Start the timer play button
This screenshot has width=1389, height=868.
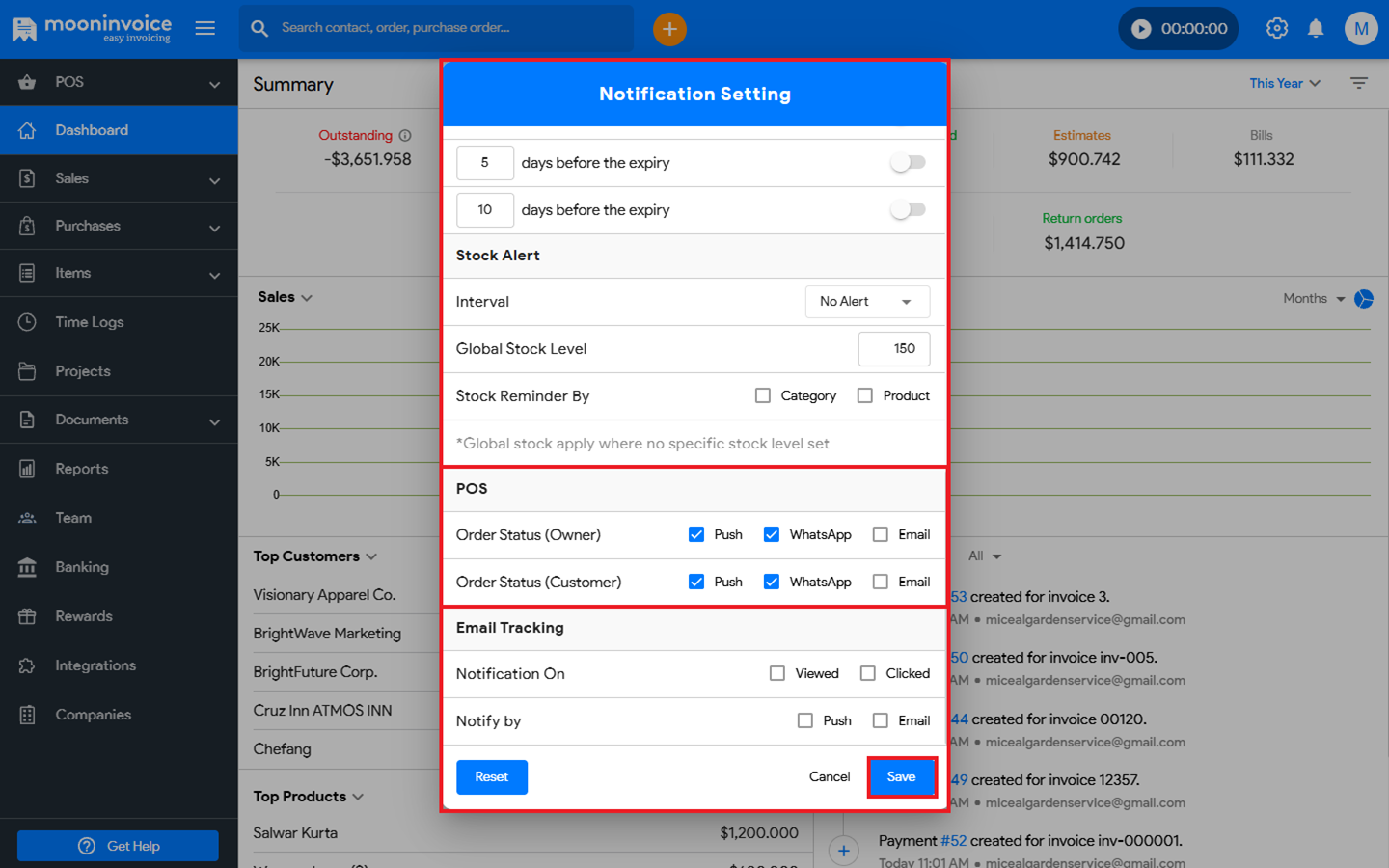[x=1141, y=29]
